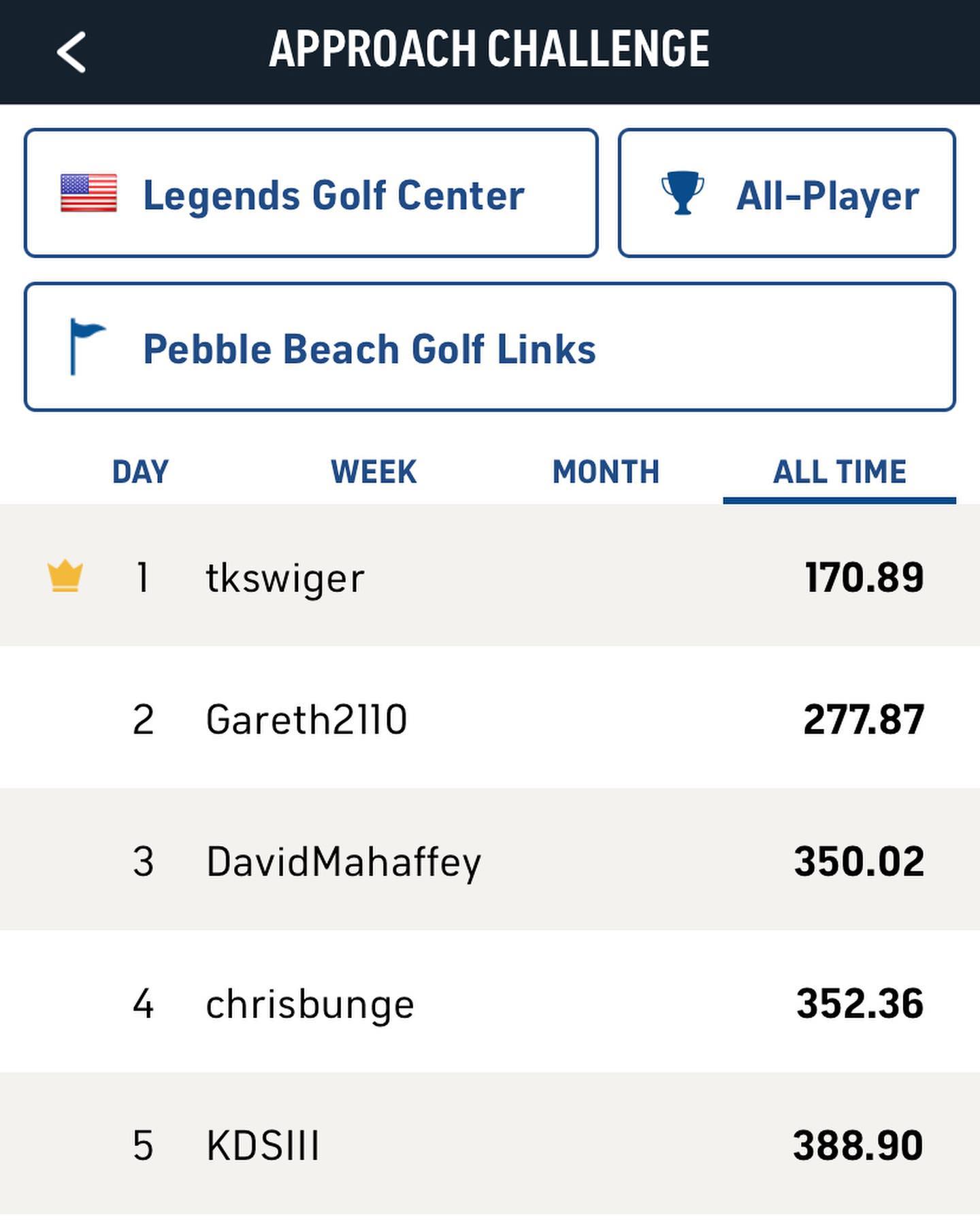The width and height of the screenshot is (980, 1225).
Task: Click the 170.89 top score
Action: [x=864, y=578]
